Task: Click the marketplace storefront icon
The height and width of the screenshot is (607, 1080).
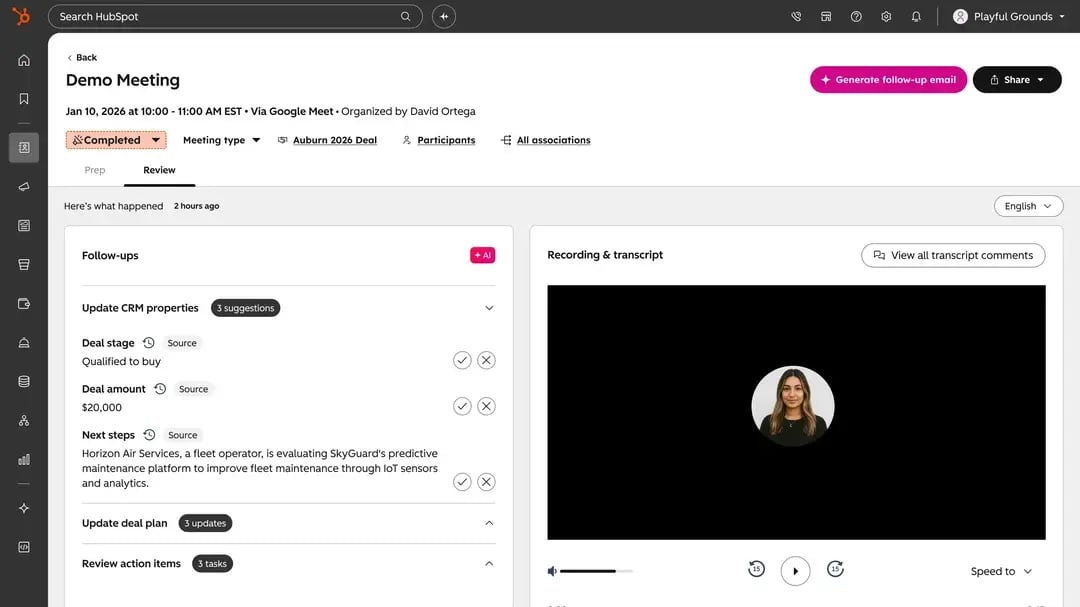Action: (x=826, y=17)
